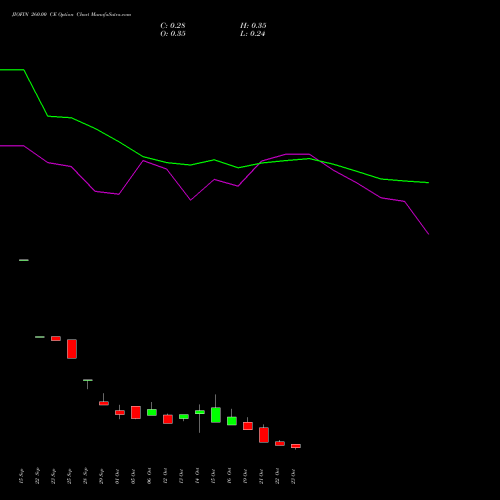Click the tall red candlestick for 25 Sep
The image size is (500, 500).
point(72,349)
